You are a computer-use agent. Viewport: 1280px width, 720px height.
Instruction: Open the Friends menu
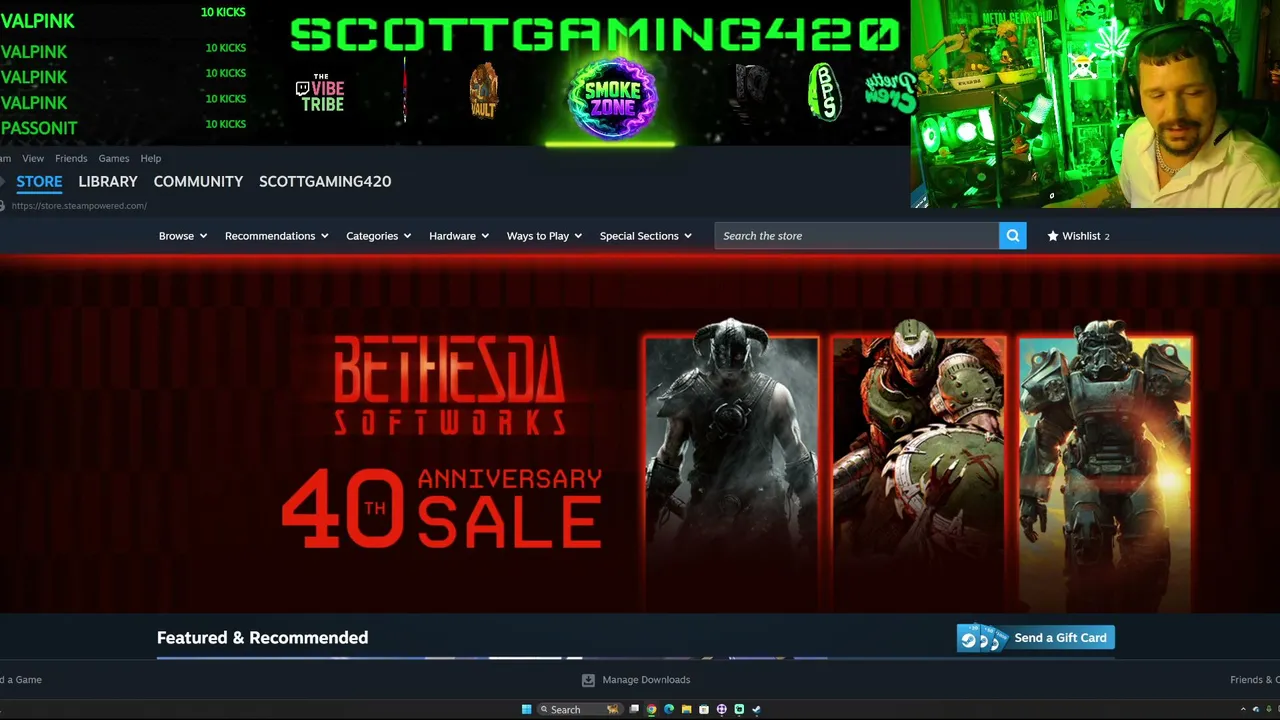point(71,158)
